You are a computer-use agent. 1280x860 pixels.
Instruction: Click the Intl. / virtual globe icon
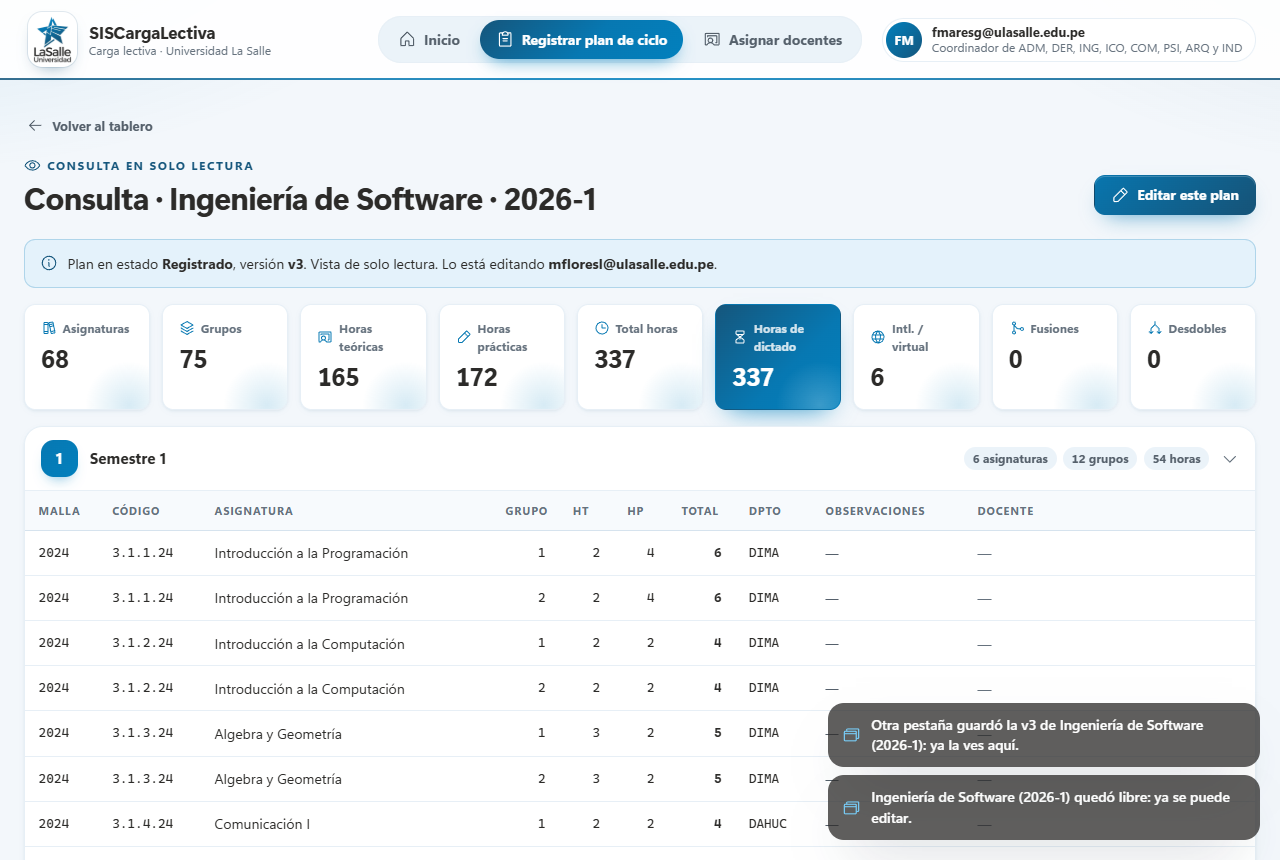click(878, 337)
